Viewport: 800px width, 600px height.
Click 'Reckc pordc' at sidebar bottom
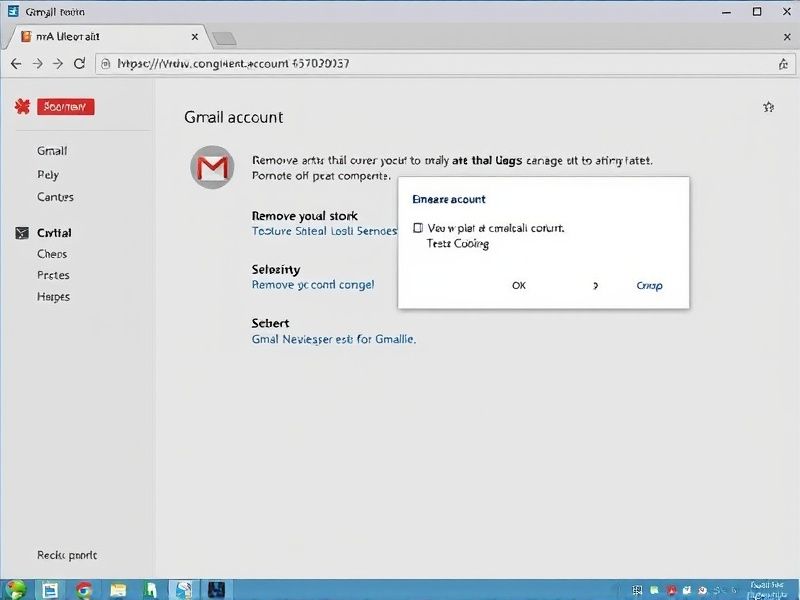[x=67, y=555]
